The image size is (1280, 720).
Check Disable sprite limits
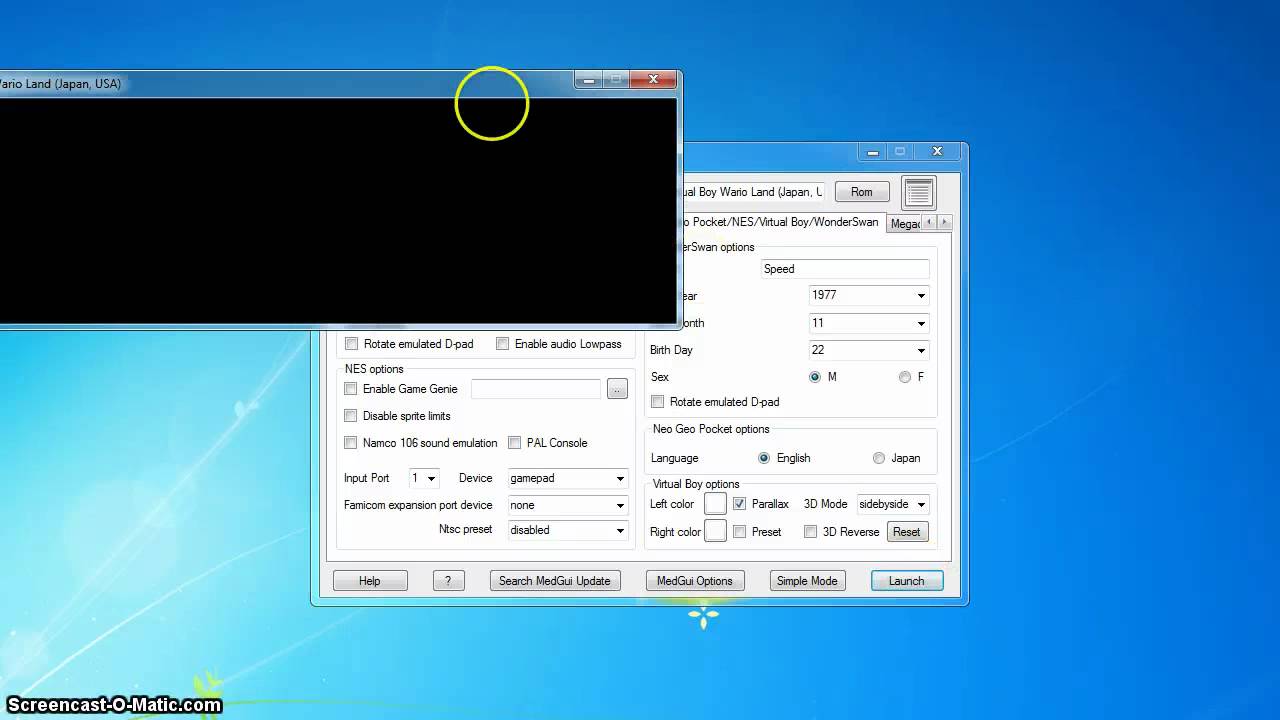[350, 416]
